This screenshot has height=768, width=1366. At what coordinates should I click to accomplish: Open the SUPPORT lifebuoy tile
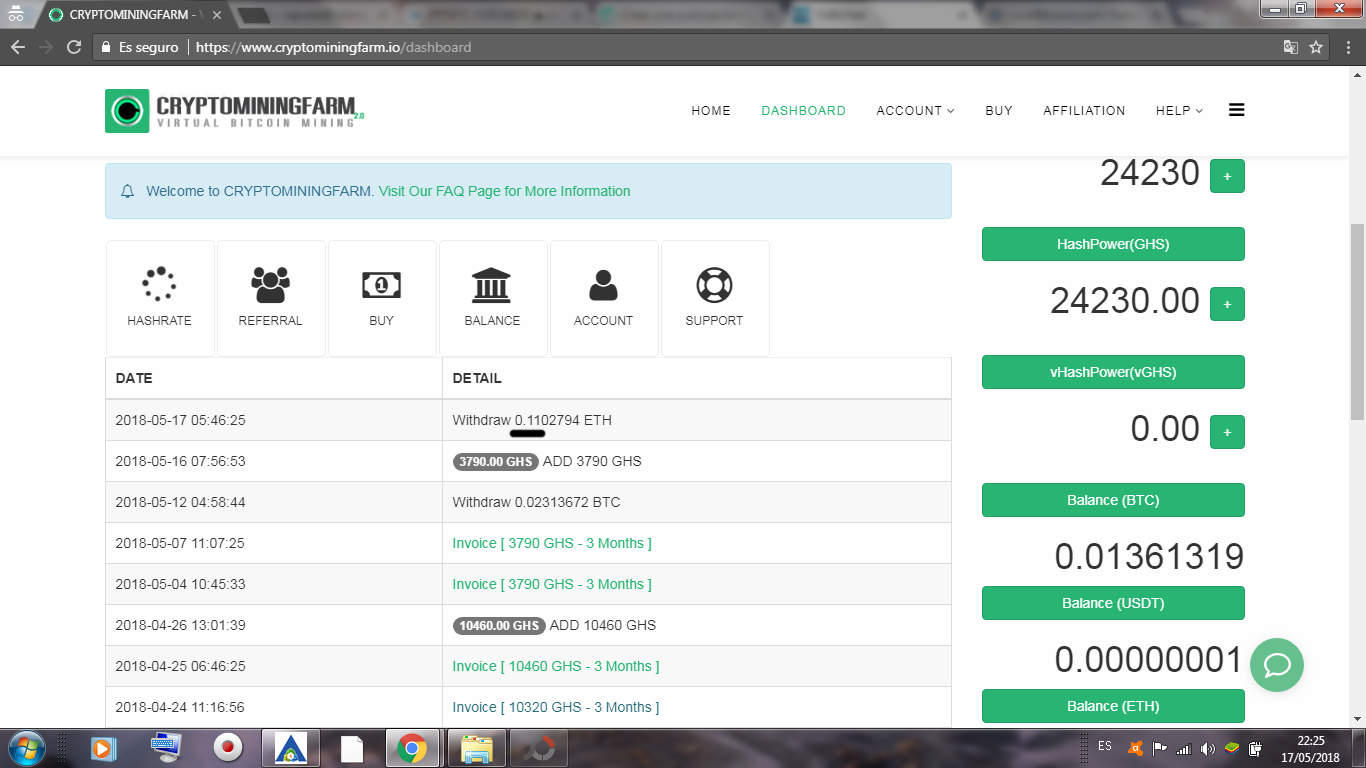715,298
